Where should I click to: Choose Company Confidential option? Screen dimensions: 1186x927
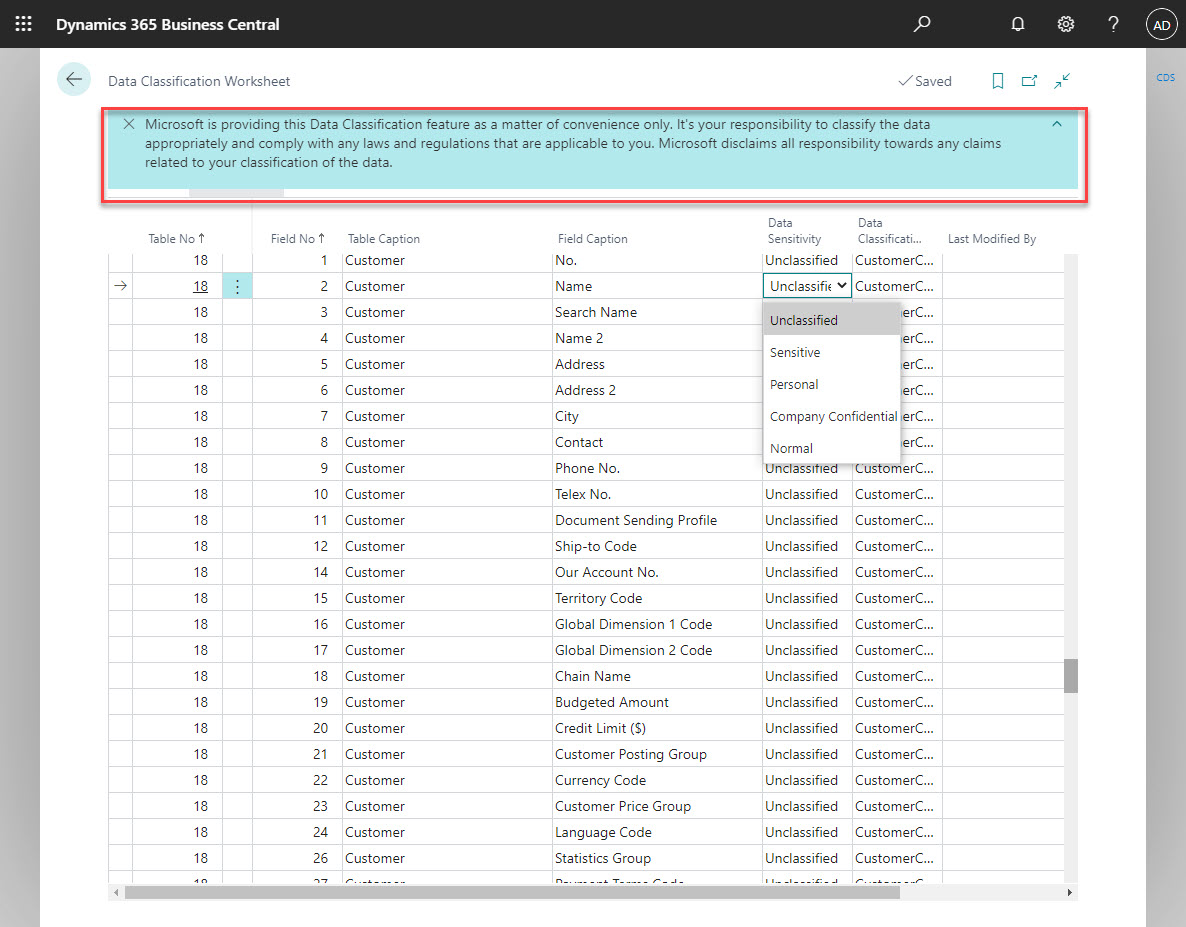click(x=832, y=417)
